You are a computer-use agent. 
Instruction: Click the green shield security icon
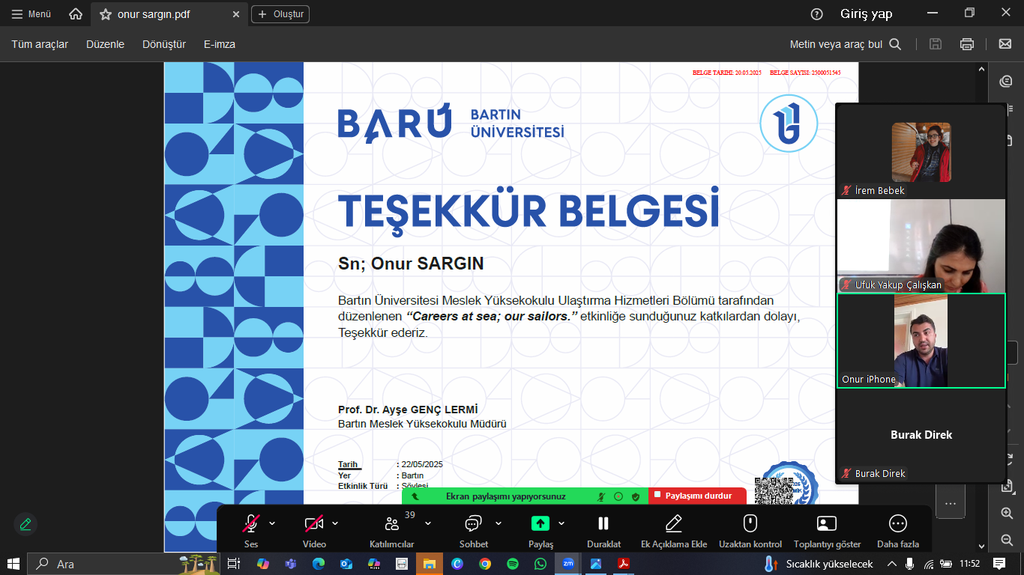click(635, 497)
